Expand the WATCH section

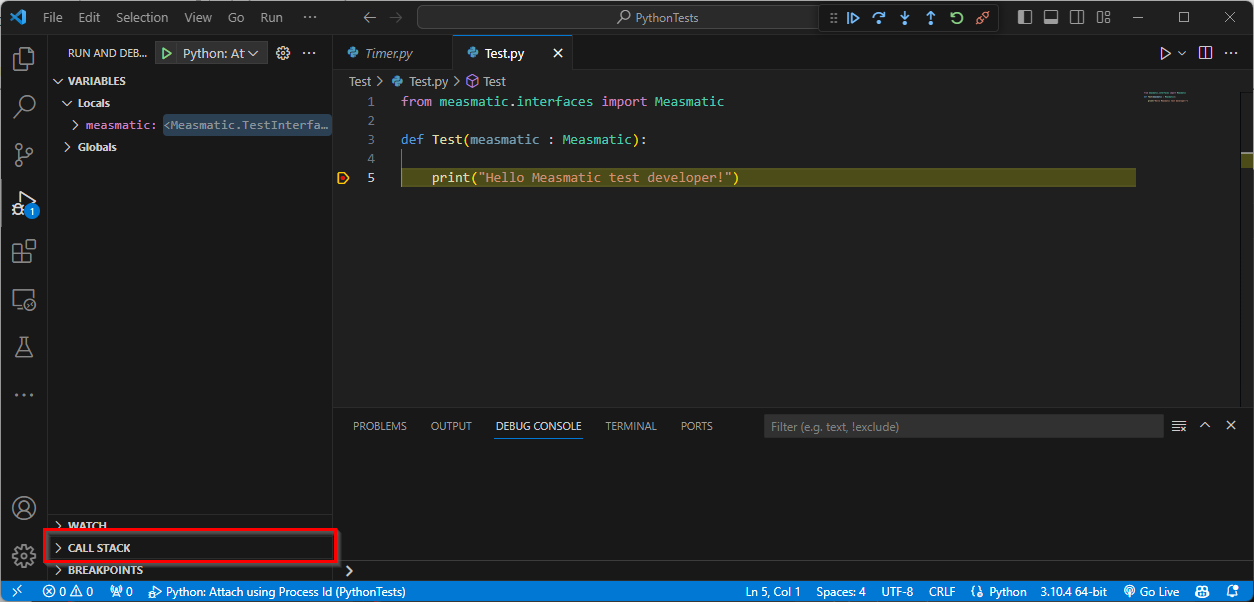[x=190, y=526]
